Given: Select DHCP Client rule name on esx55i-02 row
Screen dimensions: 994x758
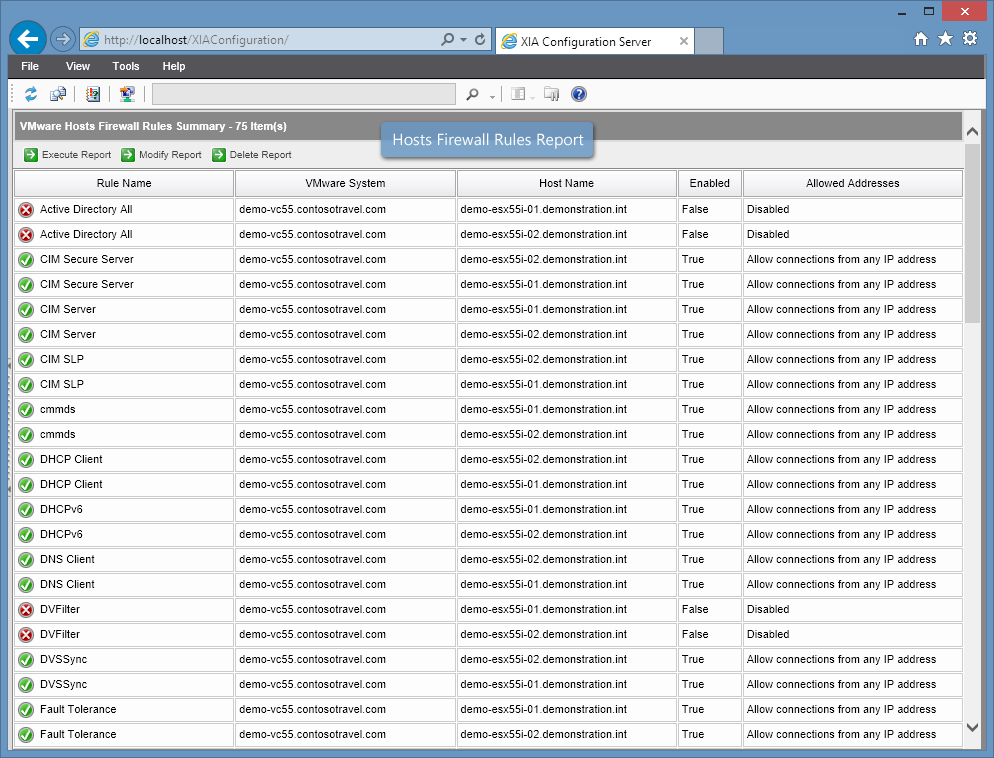Looking at the screenshot, I should tap(71, 459).
